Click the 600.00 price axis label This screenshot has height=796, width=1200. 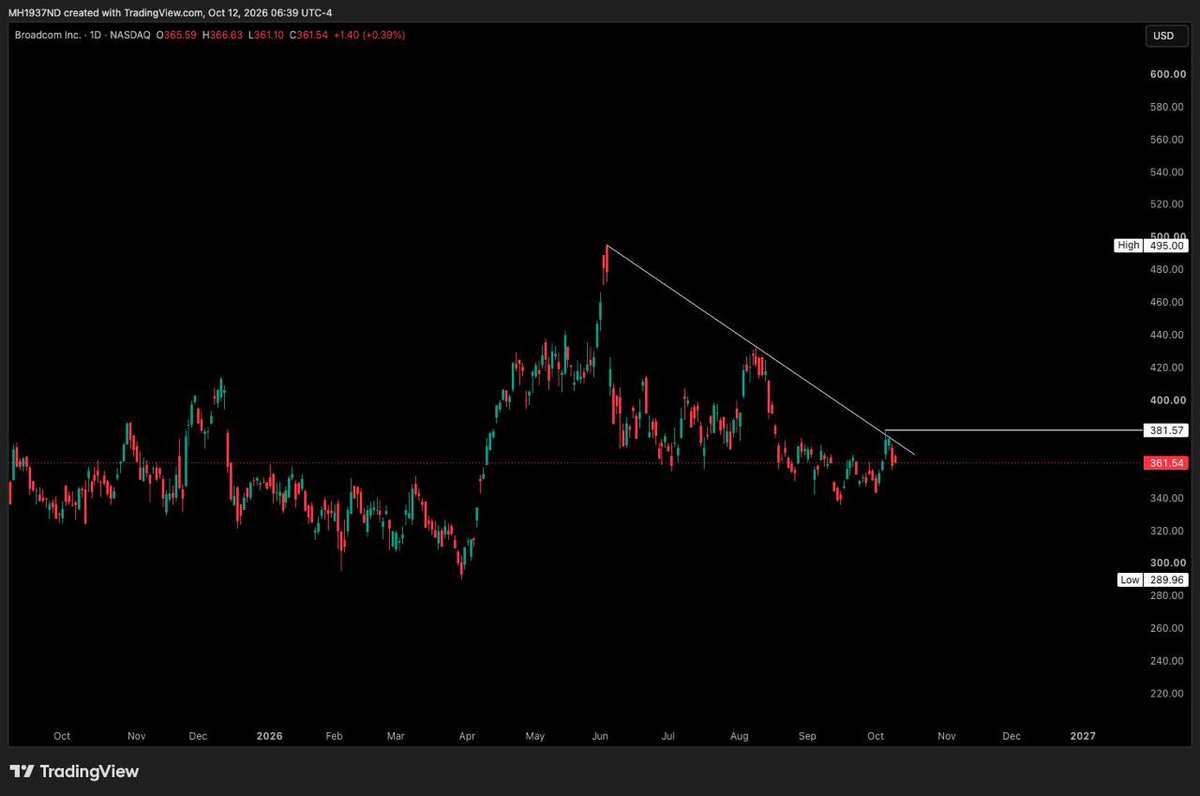point(1167,74)
